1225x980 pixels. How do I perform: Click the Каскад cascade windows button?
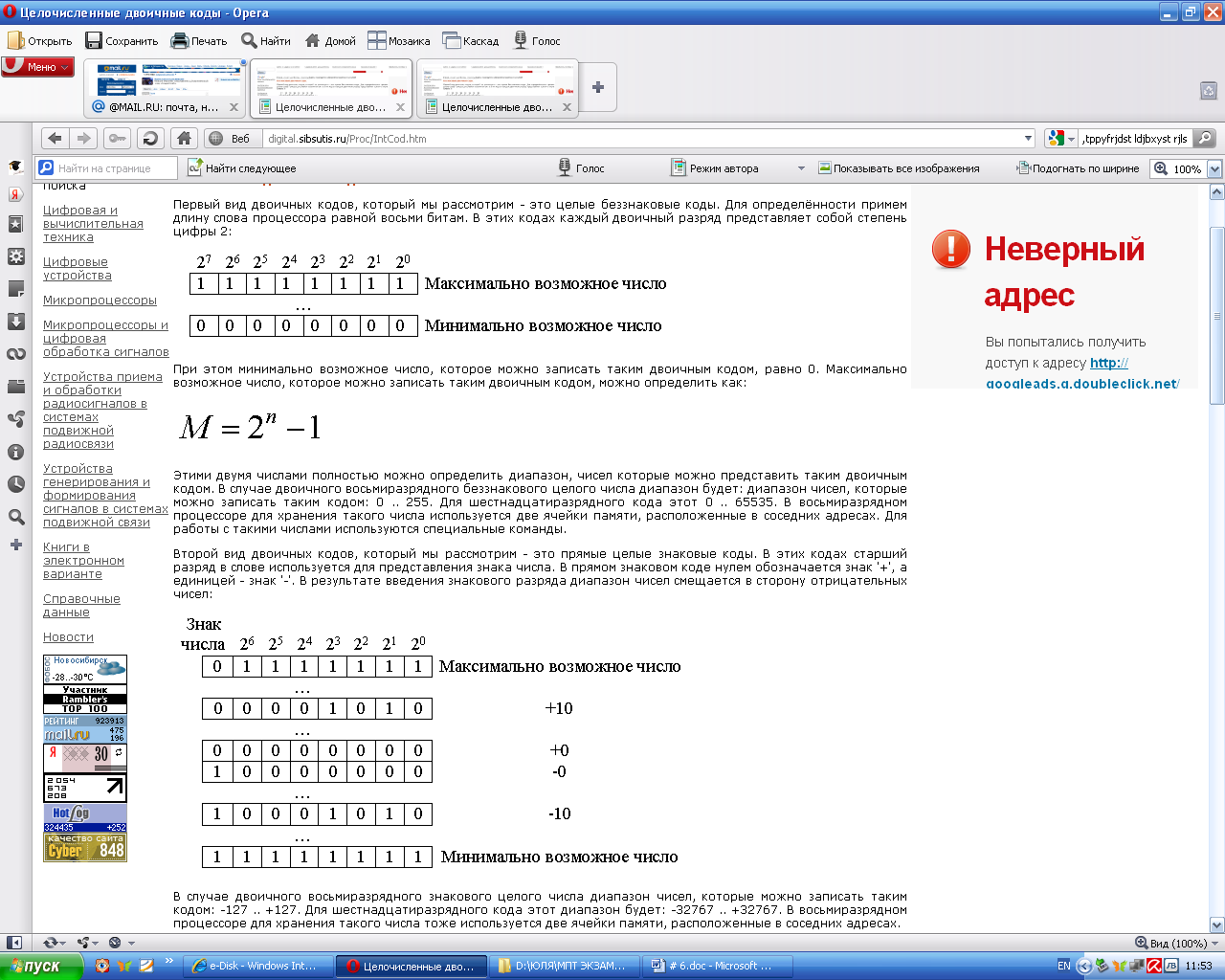click(471, 40)
